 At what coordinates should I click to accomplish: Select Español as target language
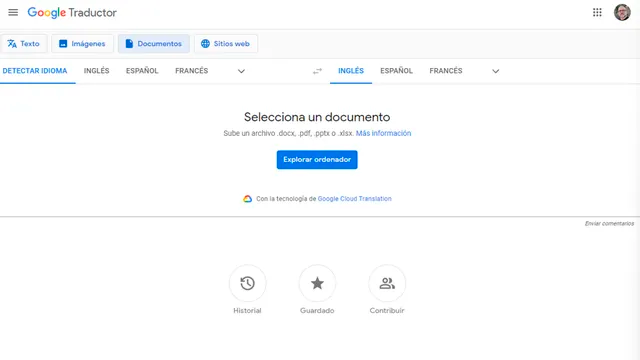tap(396, 71)
